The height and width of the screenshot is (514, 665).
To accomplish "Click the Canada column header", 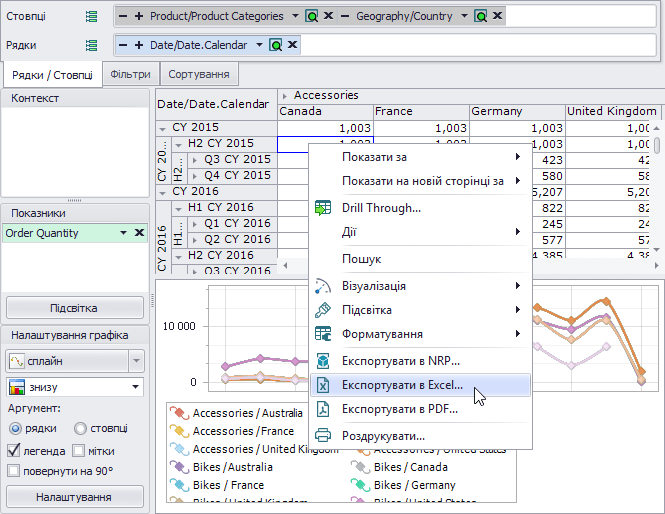I will (x=325, y=112).
